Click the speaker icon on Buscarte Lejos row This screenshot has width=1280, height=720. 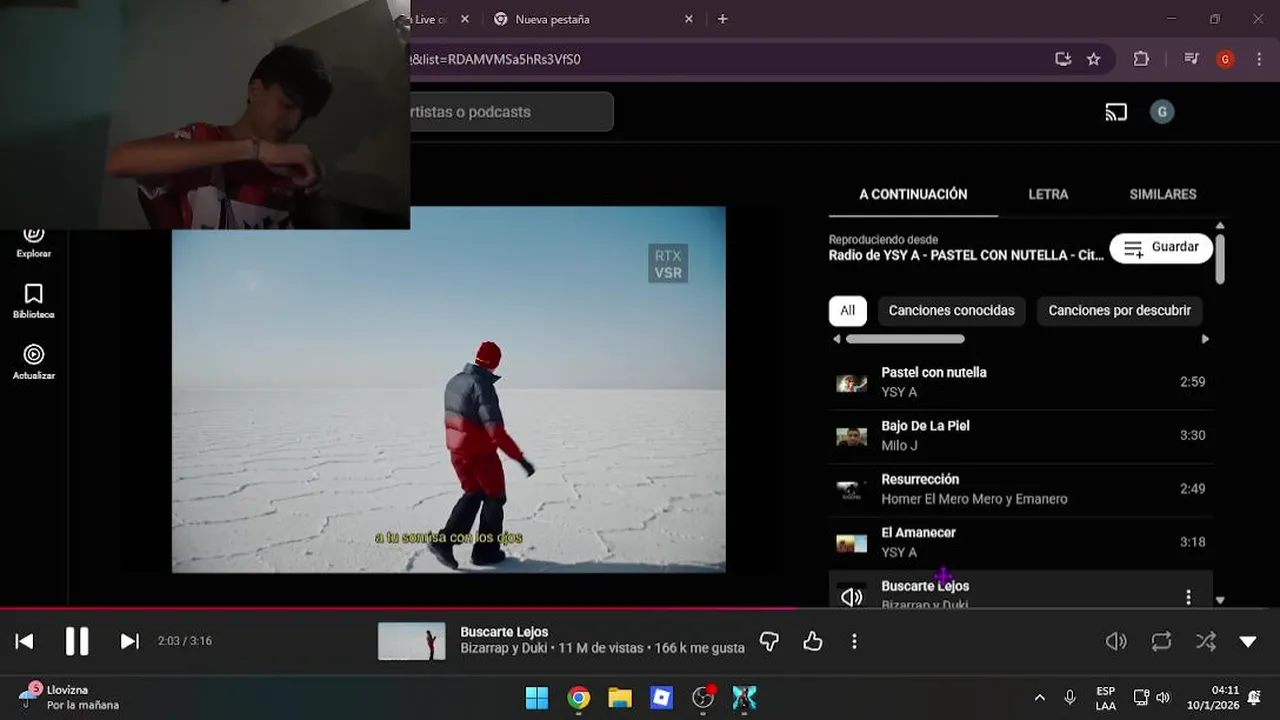pyautogui.click(x=851, y=597)
